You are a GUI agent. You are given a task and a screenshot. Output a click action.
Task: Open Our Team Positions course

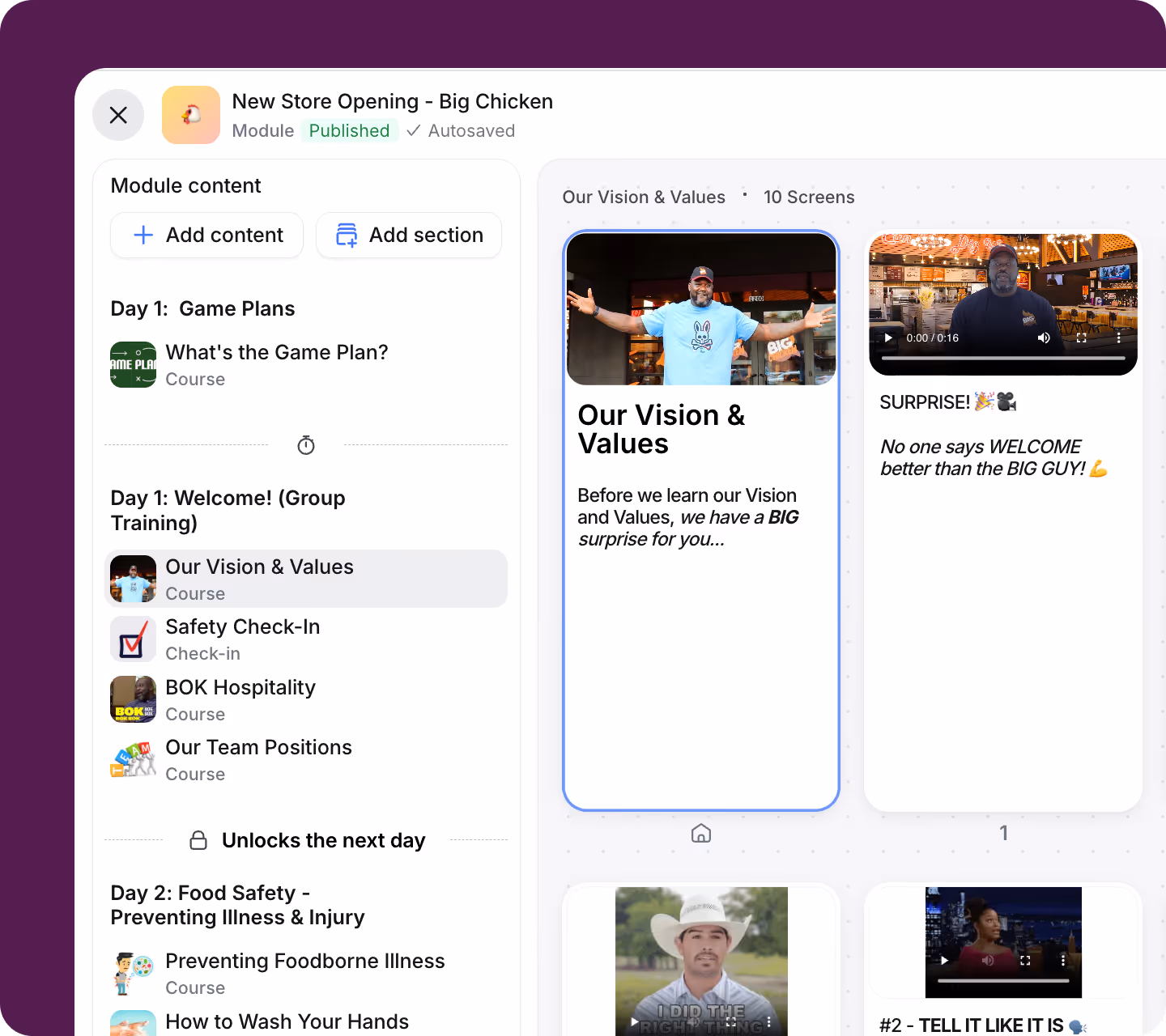click(306, 760)
